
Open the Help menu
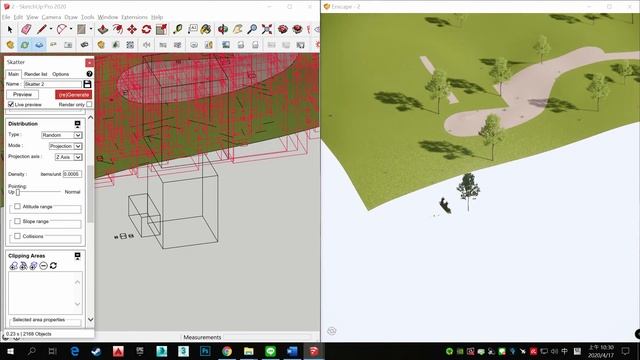157,17
